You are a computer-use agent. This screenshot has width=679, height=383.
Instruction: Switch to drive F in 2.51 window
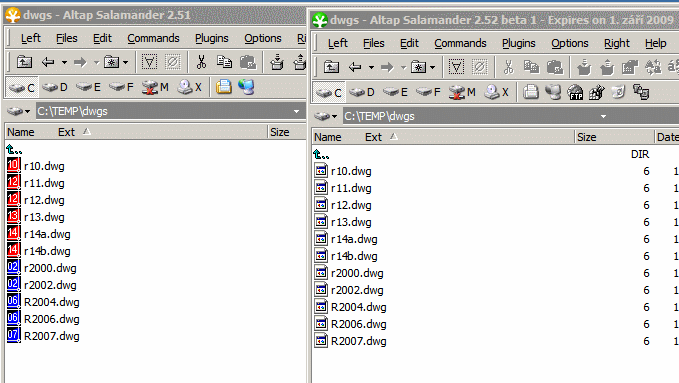121,88
